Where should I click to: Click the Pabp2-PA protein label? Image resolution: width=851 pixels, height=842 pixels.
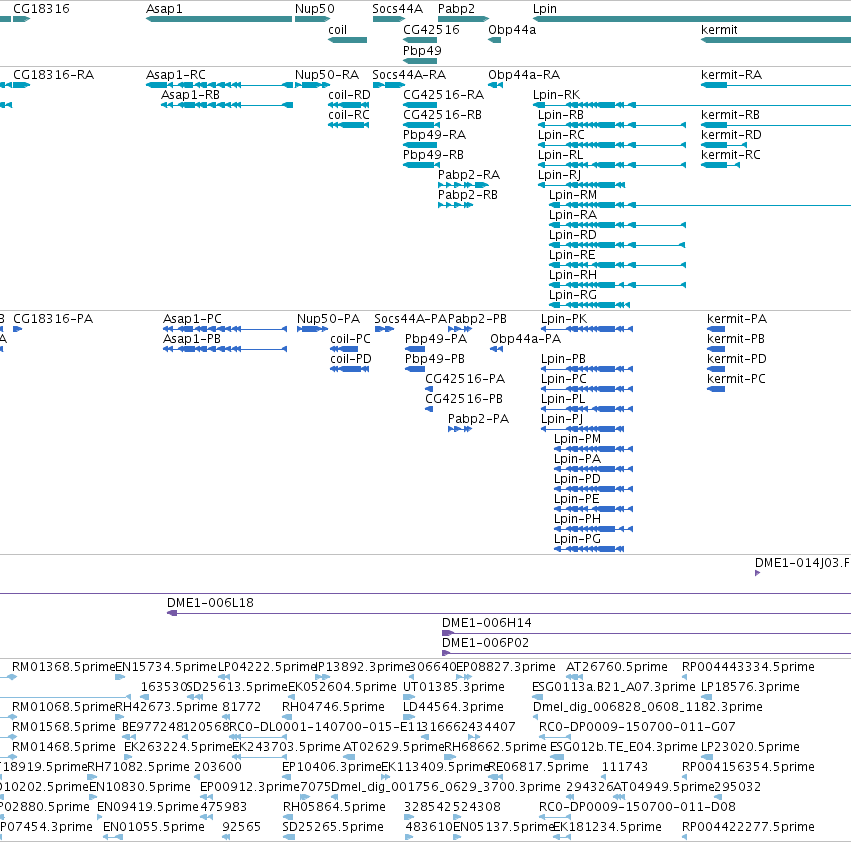point(478,419)
